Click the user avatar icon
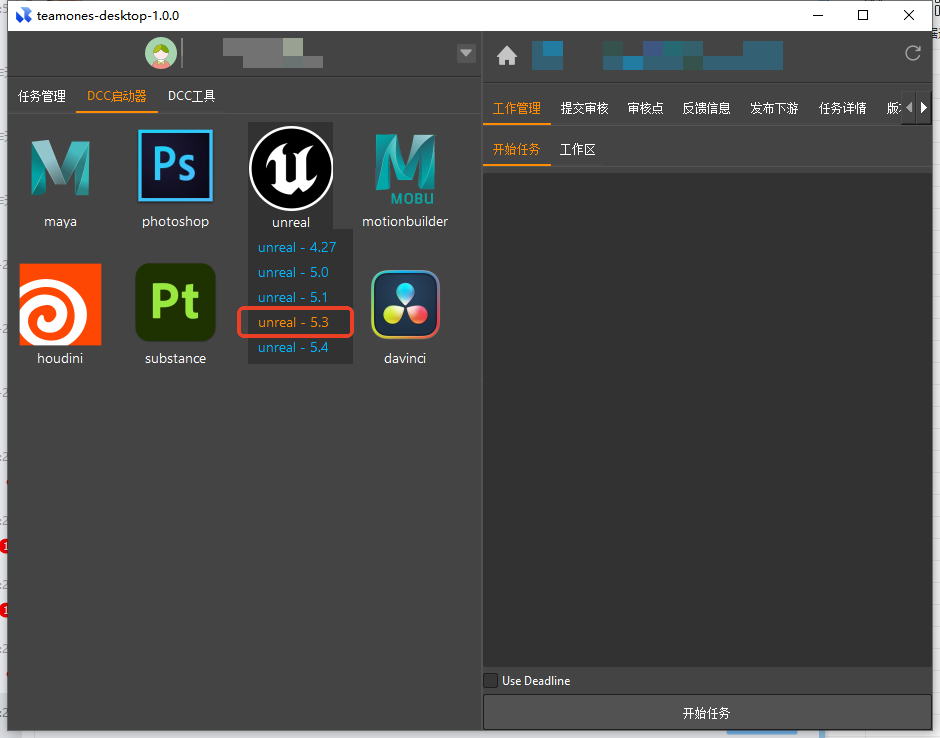 160,53
